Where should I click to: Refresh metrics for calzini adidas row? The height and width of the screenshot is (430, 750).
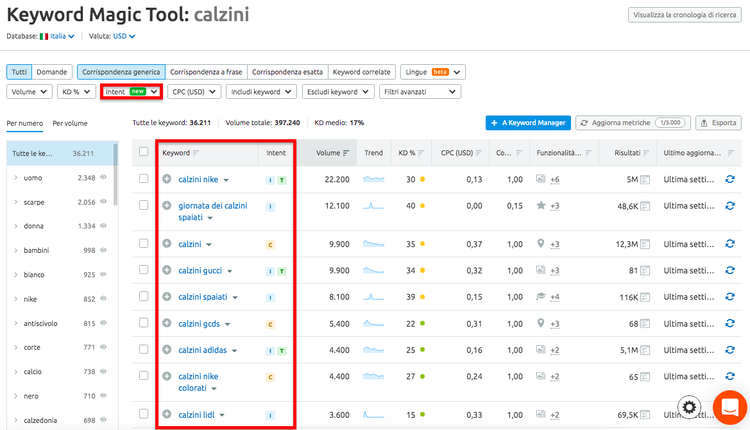(x=730, y=350)
